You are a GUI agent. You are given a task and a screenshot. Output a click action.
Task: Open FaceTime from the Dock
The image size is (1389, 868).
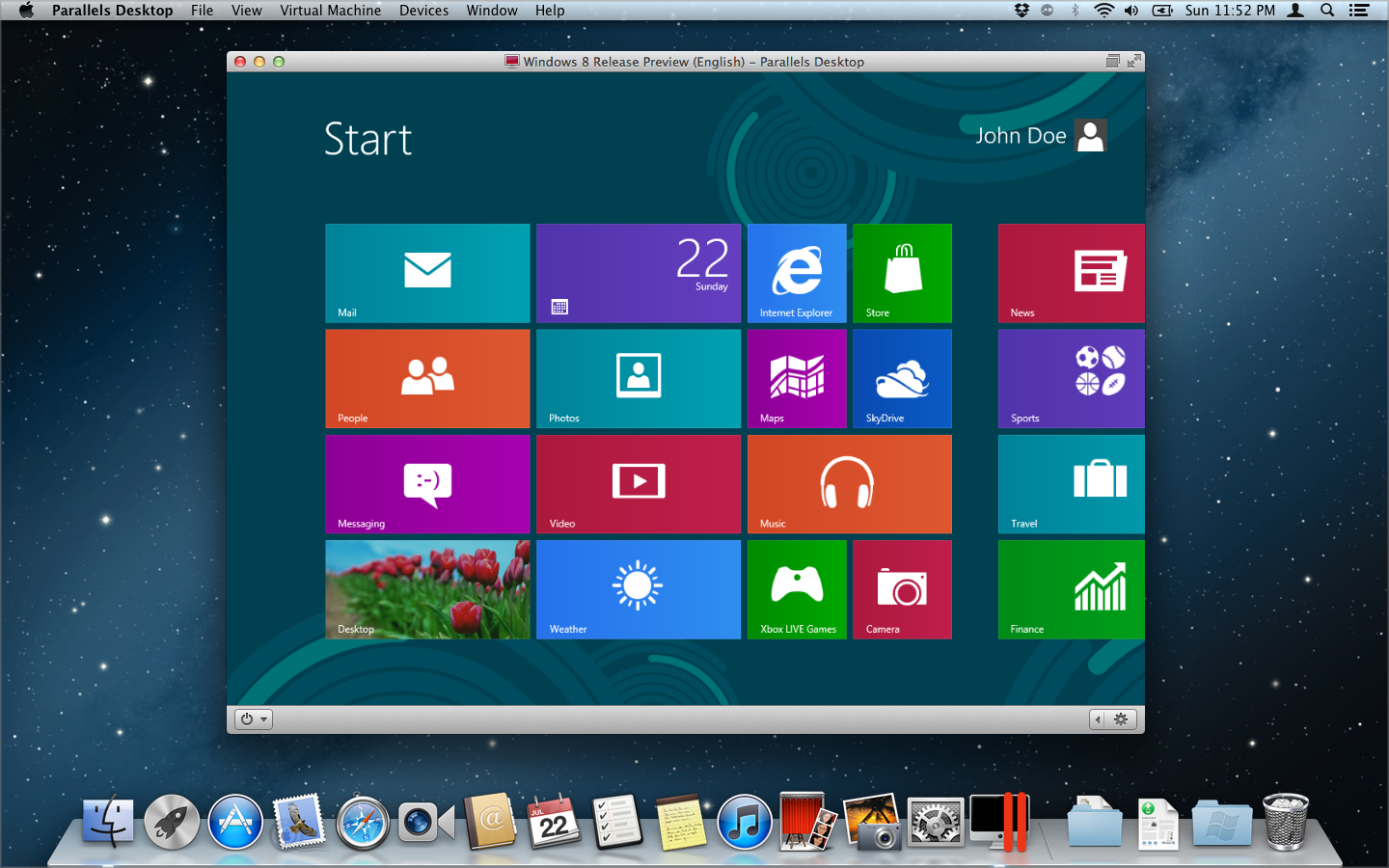tap(426, 823)
